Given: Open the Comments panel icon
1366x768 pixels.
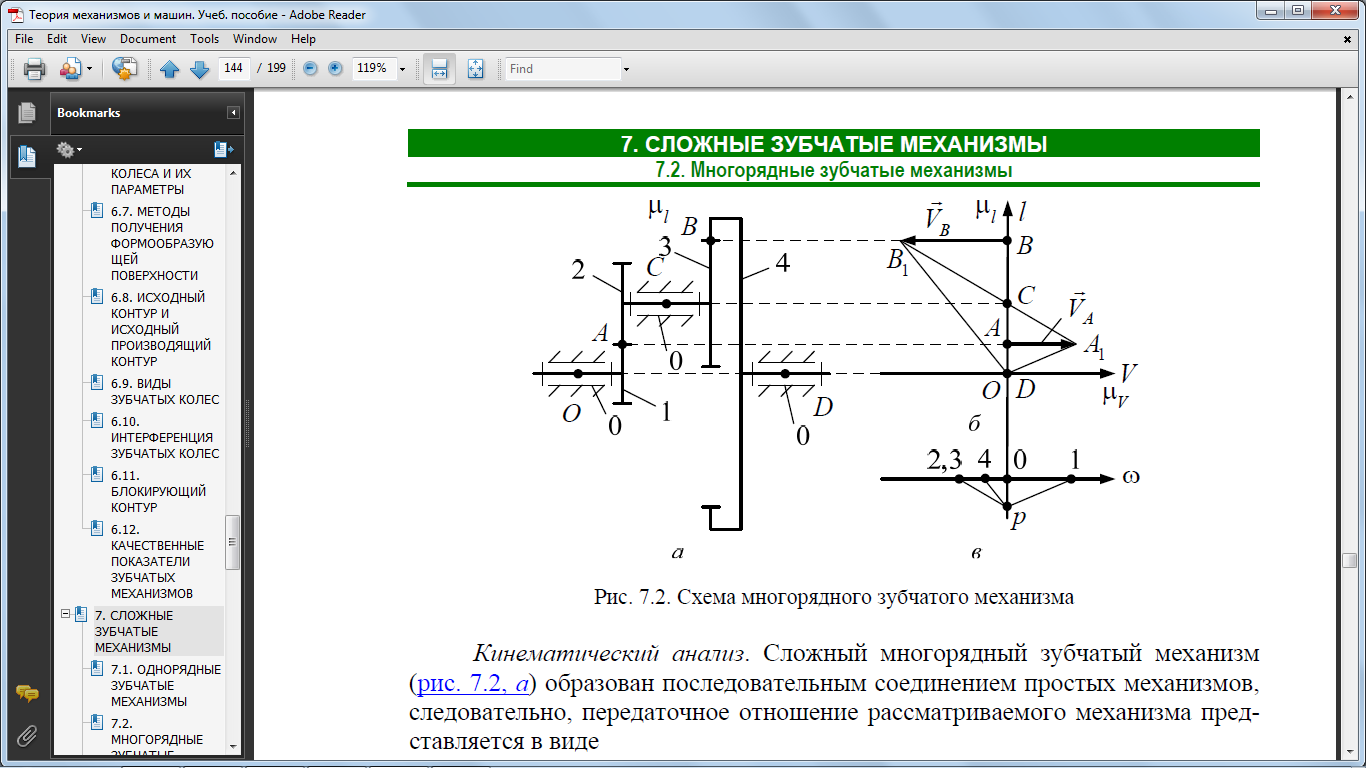Looking at the screenshot, I should tap(27, 693).
